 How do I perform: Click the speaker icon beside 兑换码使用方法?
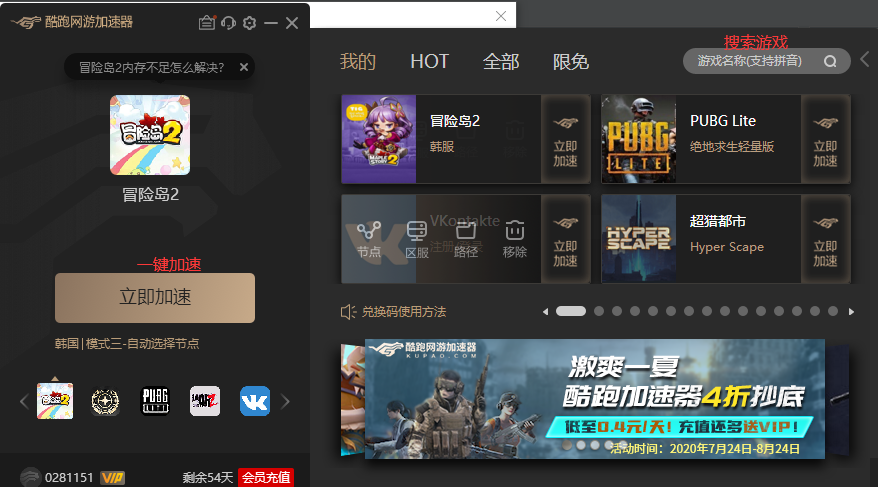[348, 312]
